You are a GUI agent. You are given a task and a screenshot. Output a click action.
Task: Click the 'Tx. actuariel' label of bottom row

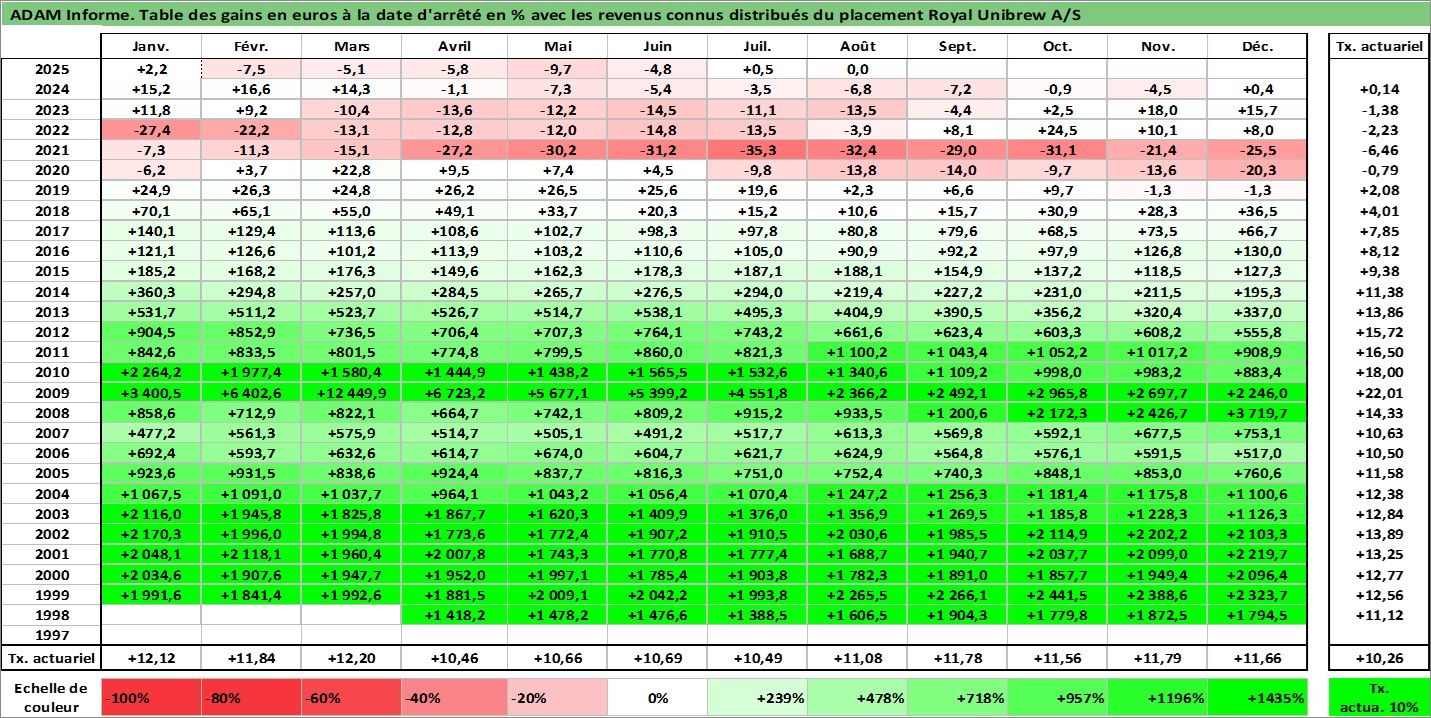[x=52, y=658]
